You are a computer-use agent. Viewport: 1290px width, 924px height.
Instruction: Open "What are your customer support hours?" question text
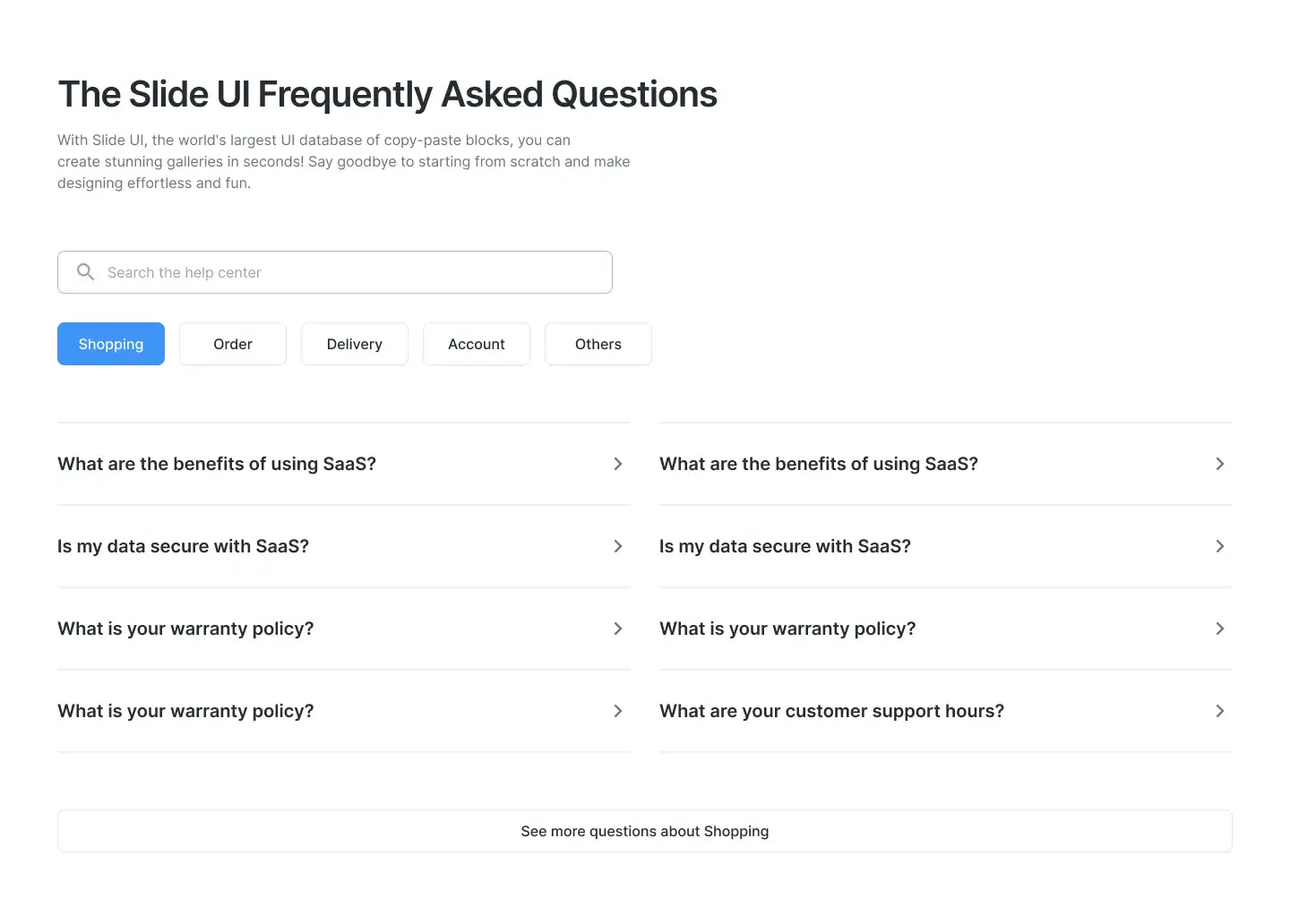[x=831, y=711]
